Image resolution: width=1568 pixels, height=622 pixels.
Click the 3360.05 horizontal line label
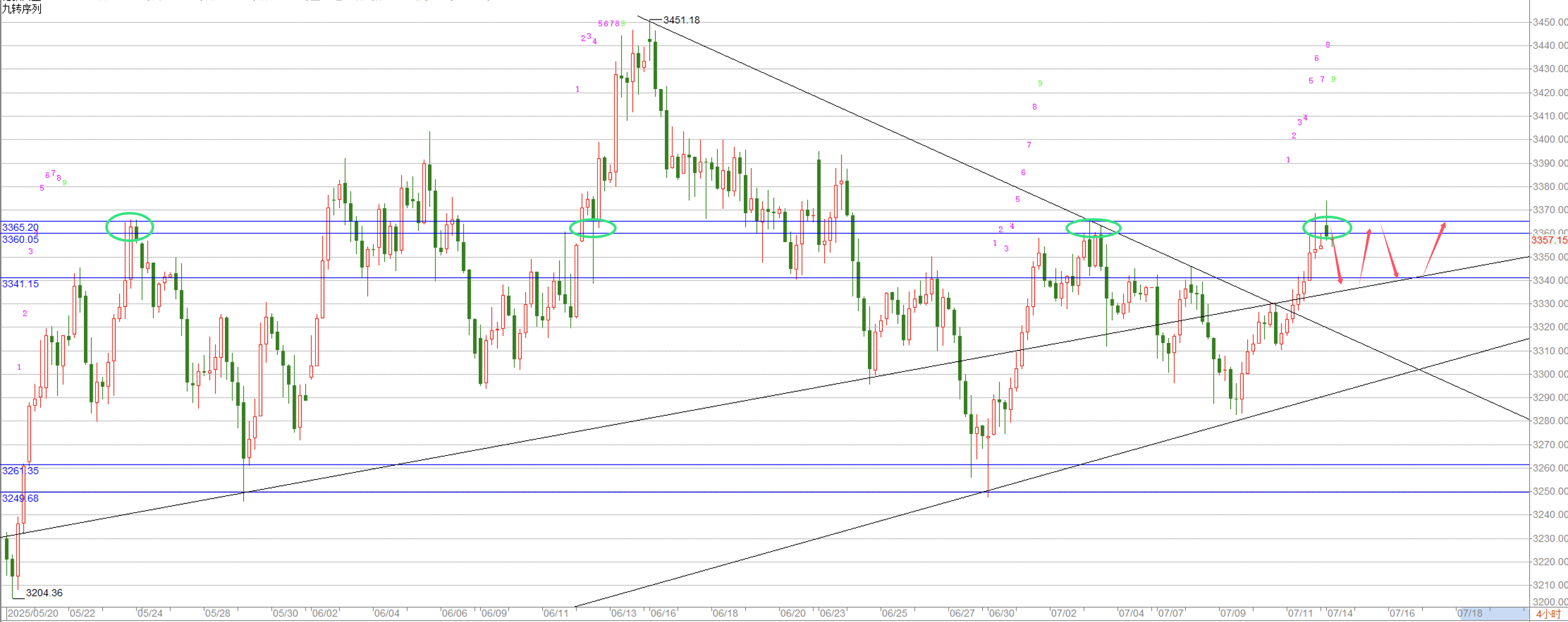pos(21,240)
